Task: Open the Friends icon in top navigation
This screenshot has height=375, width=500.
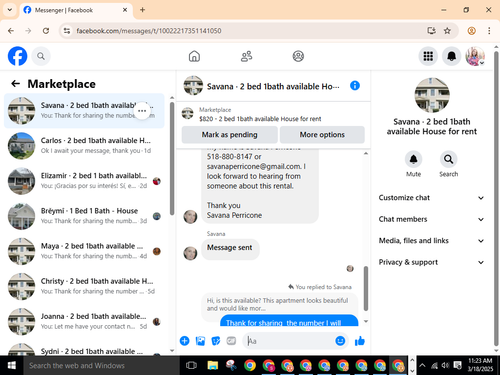Action: [x=246, y=56]
